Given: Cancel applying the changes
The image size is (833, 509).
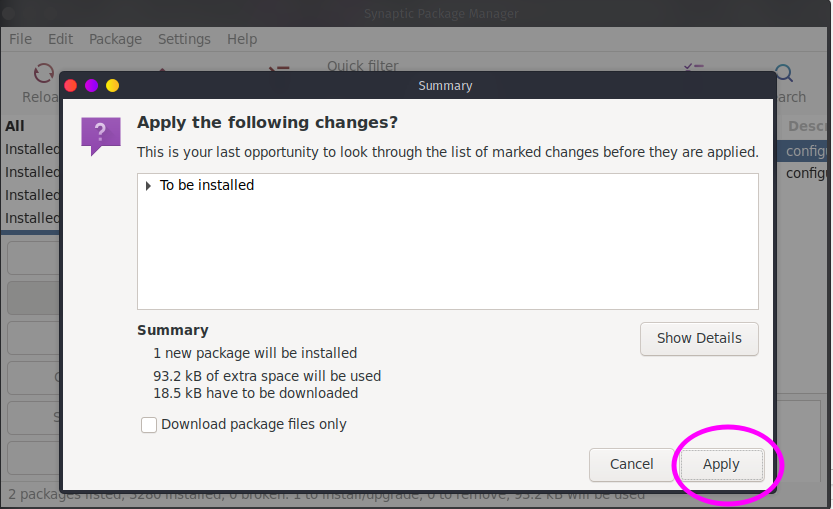Looking at the screenshot, I should [631, 464].
